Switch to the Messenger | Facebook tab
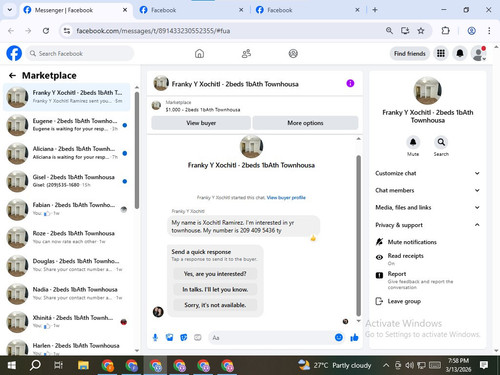The image size is (500, 375). click(x=76, y=10)
